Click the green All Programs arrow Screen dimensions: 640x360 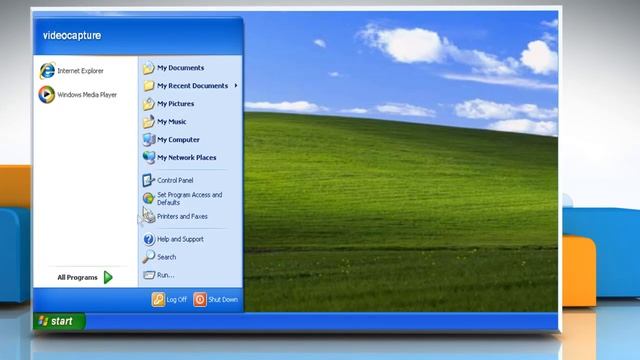[108, 277]
